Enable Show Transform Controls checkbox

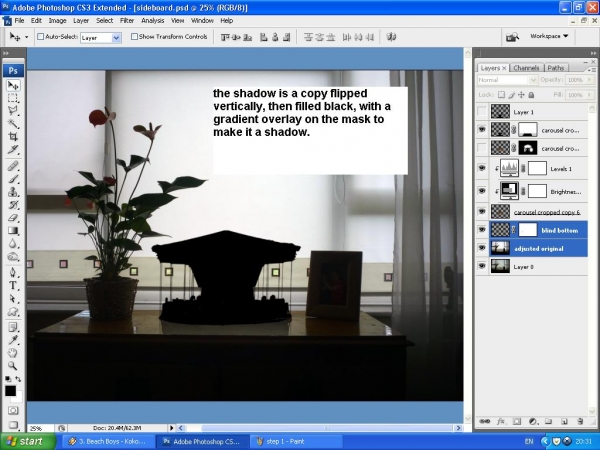(134, 37)
